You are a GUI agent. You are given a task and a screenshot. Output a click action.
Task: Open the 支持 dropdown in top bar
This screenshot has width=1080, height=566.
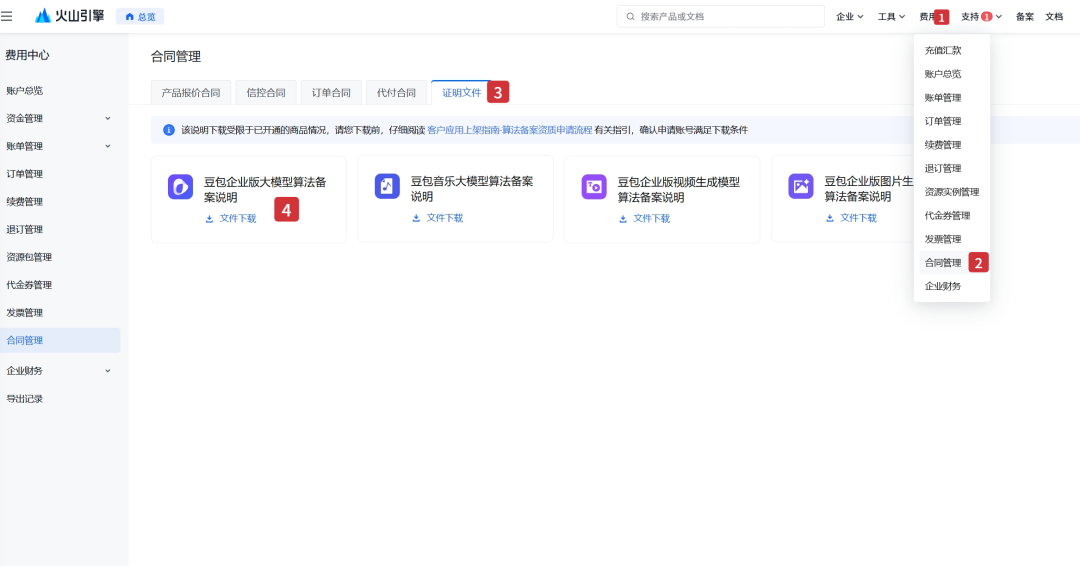point(982,17)
